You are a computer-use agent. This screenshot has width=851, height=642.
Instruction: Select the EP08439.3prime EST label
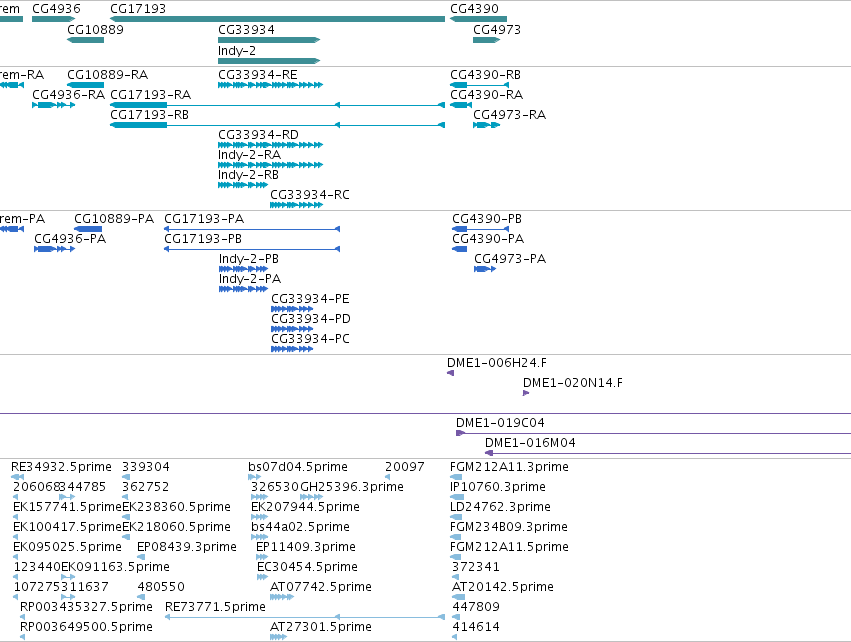pyautogui.click(x=187, y=547)
